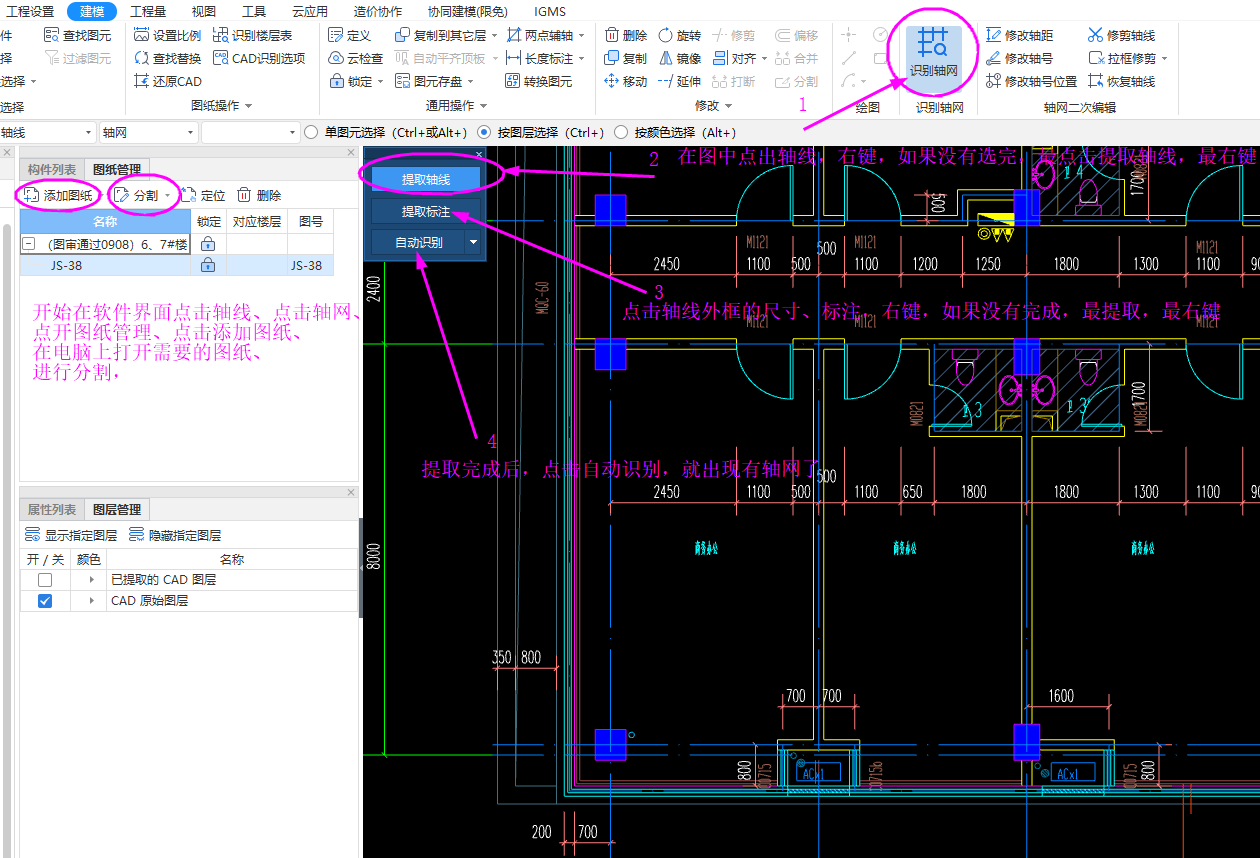Click the 识别轴网 recognize grid button
This screenshot has width=1260, height=858.
click(x=933, y=55)
